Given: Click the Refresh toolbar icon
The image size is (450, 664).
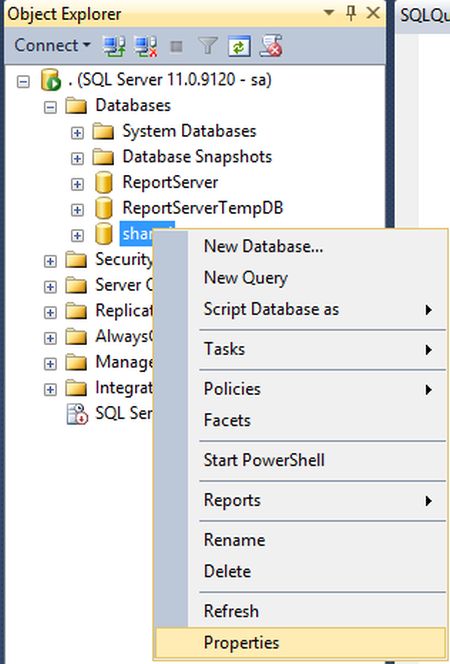Looking at the screenshot, I should coord(239,46).
